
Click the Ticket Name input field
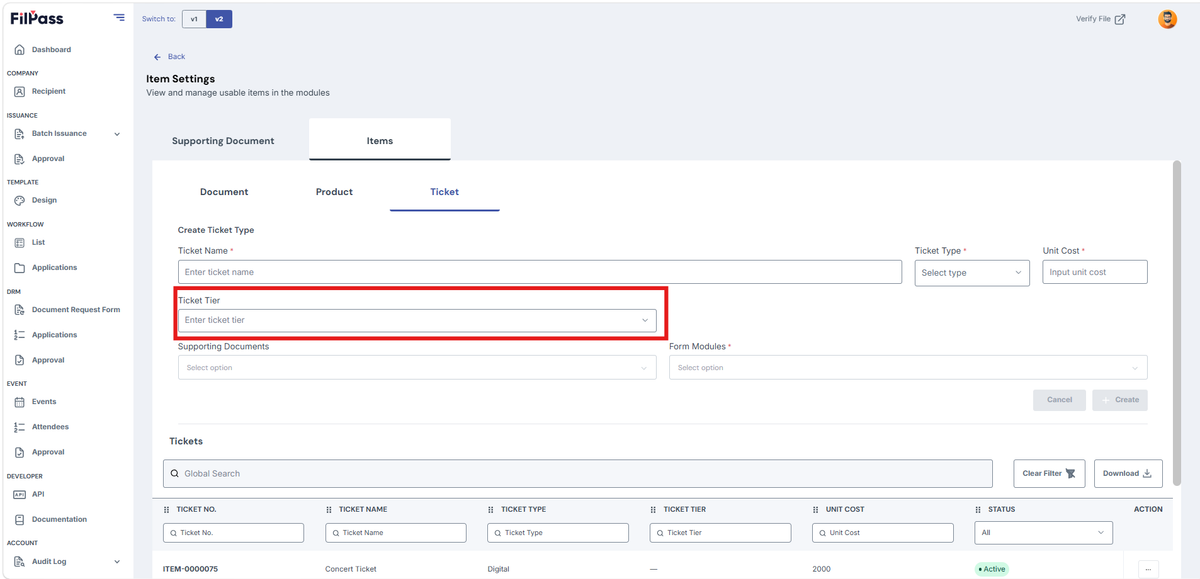(x=540, y=272)
